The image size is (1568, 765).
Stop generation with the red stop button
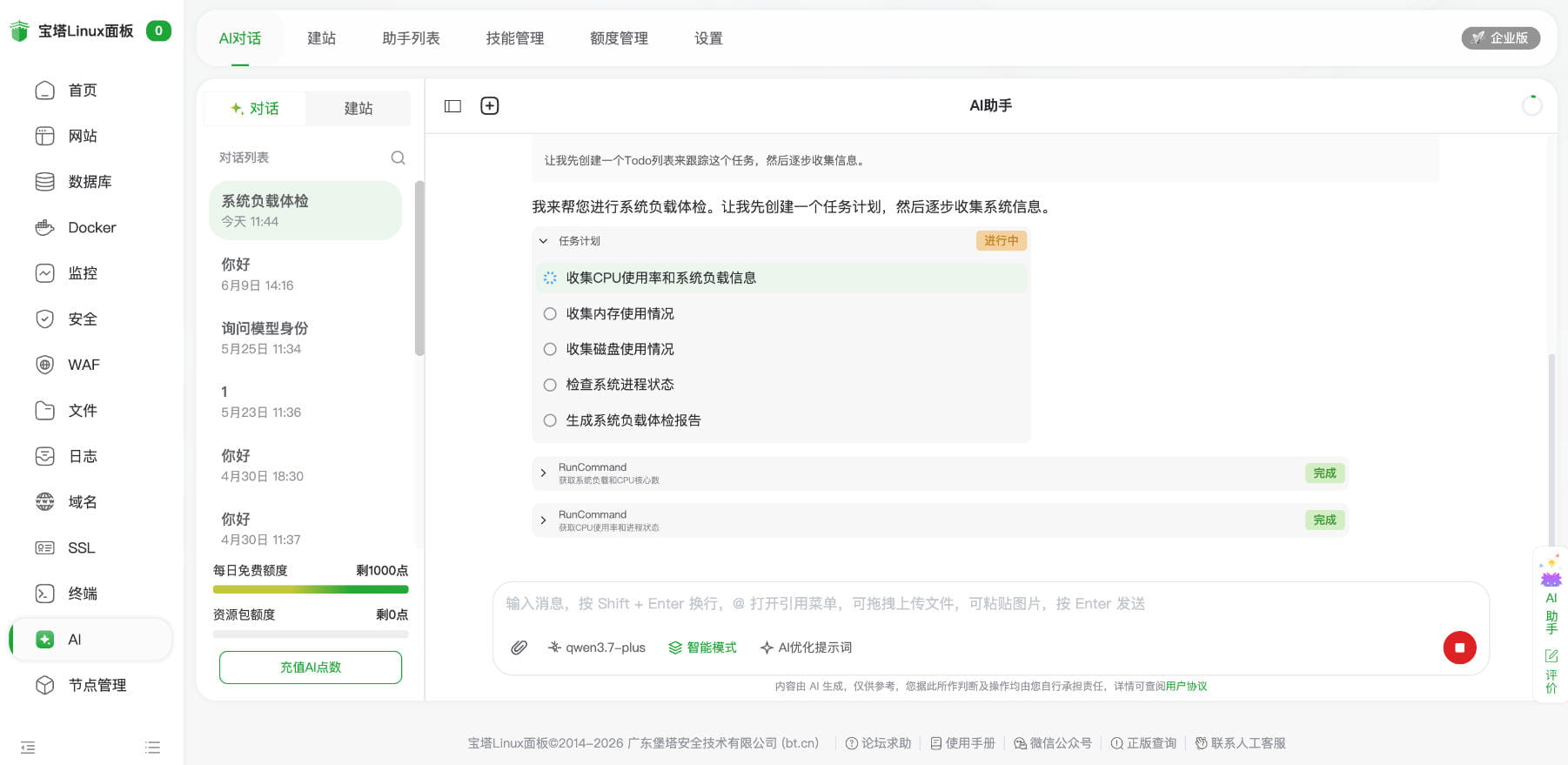click(x=1459, y=648)
